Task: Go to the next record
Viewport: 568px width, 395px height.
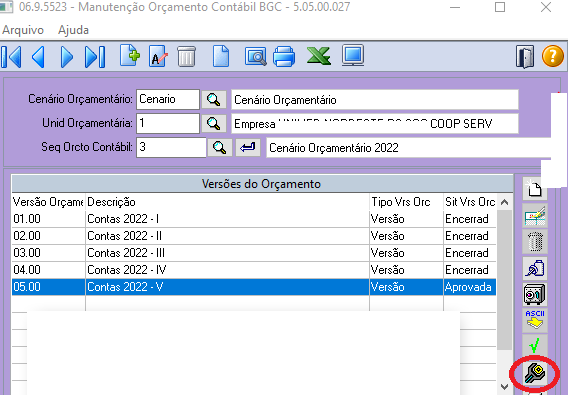Action: tap(67, 57)
